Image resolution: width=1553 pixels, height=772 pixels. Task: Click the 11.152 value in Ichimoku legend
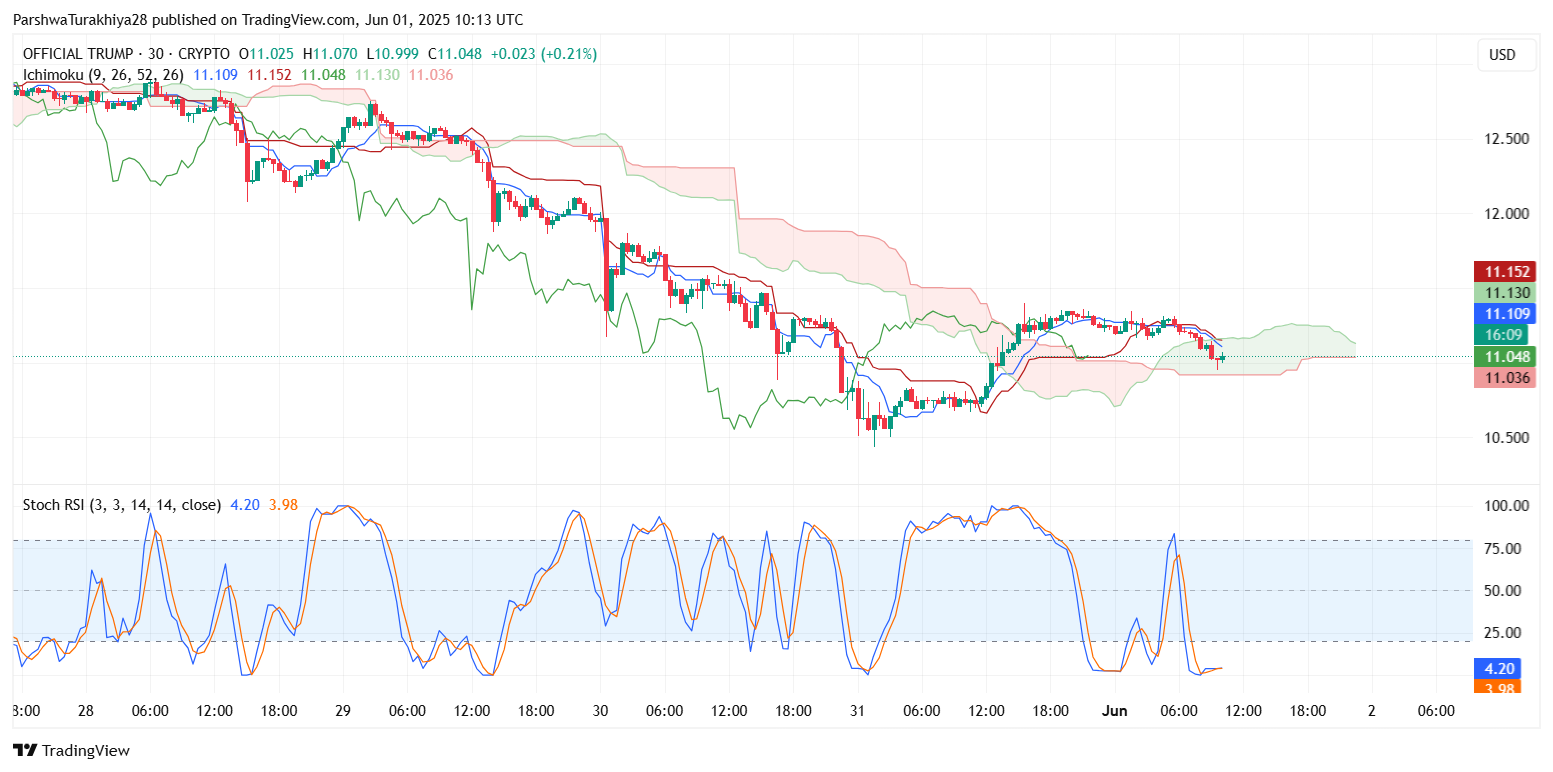(269, 74)
